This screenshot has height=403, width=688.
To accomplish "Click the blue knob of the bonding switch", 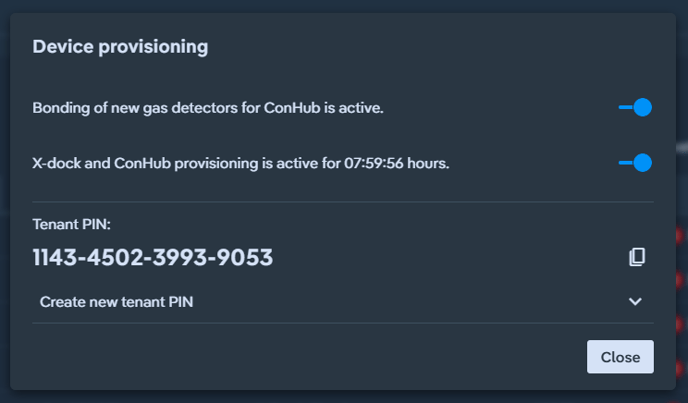I will pos(643,108).
